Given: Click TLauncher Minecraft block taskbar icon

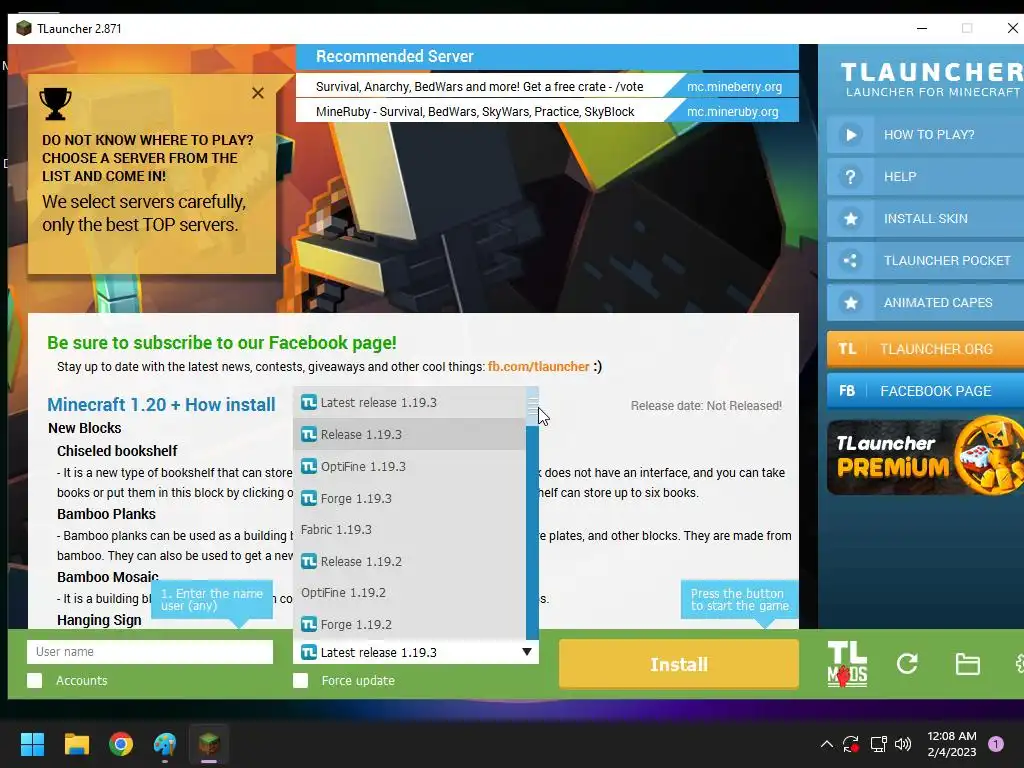Looking at the screenshot, I should pyautogui.click(x=209, y=743).
